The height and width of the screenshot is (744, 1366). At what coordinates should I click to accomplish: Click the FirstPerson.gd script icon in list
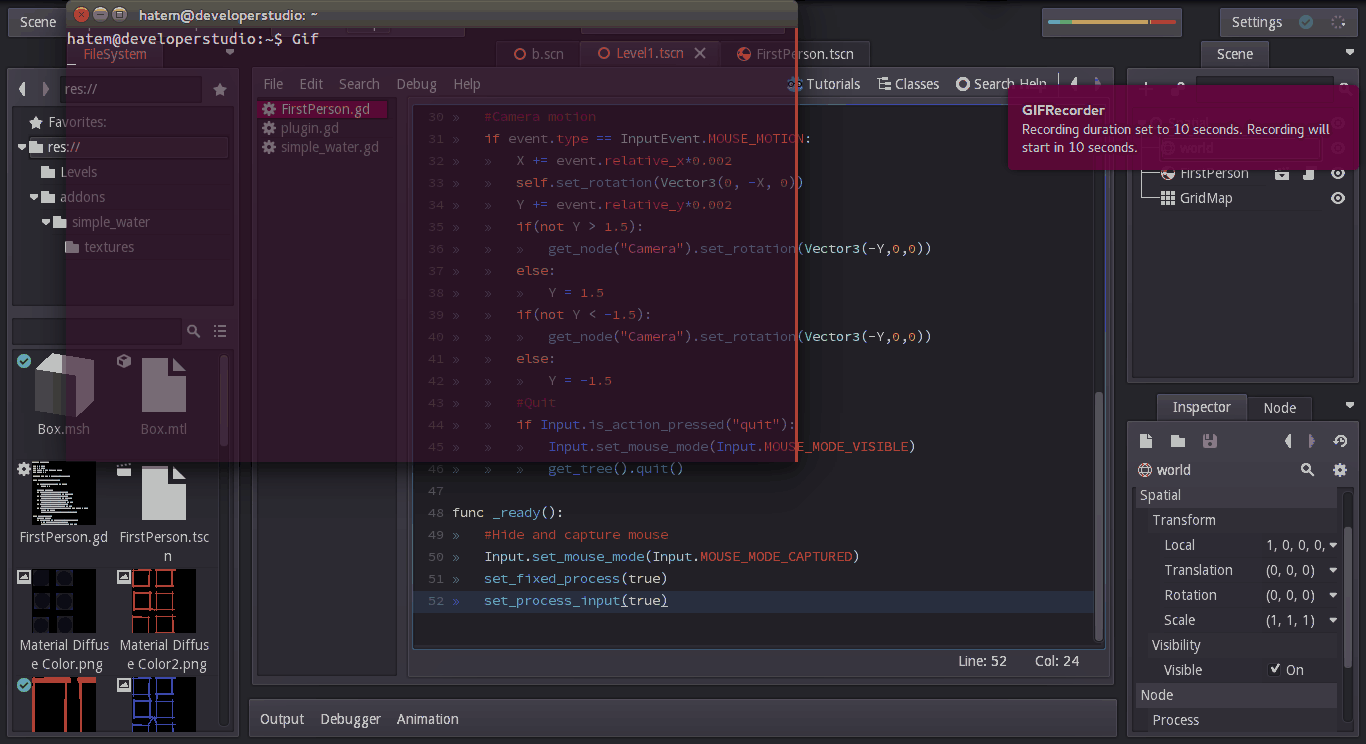pyautogui.click(x=269, y=109)
